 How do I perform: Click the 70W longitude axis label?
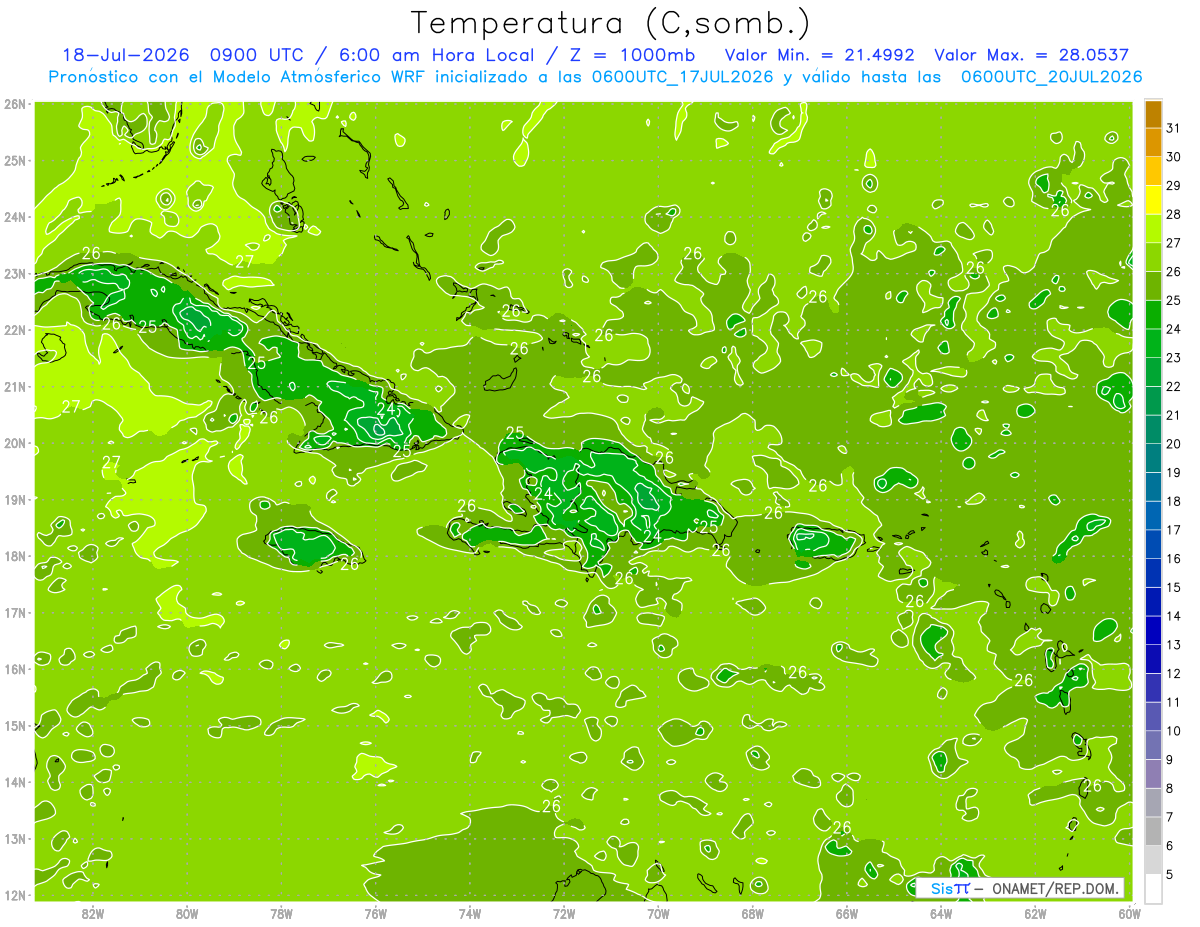658,913
